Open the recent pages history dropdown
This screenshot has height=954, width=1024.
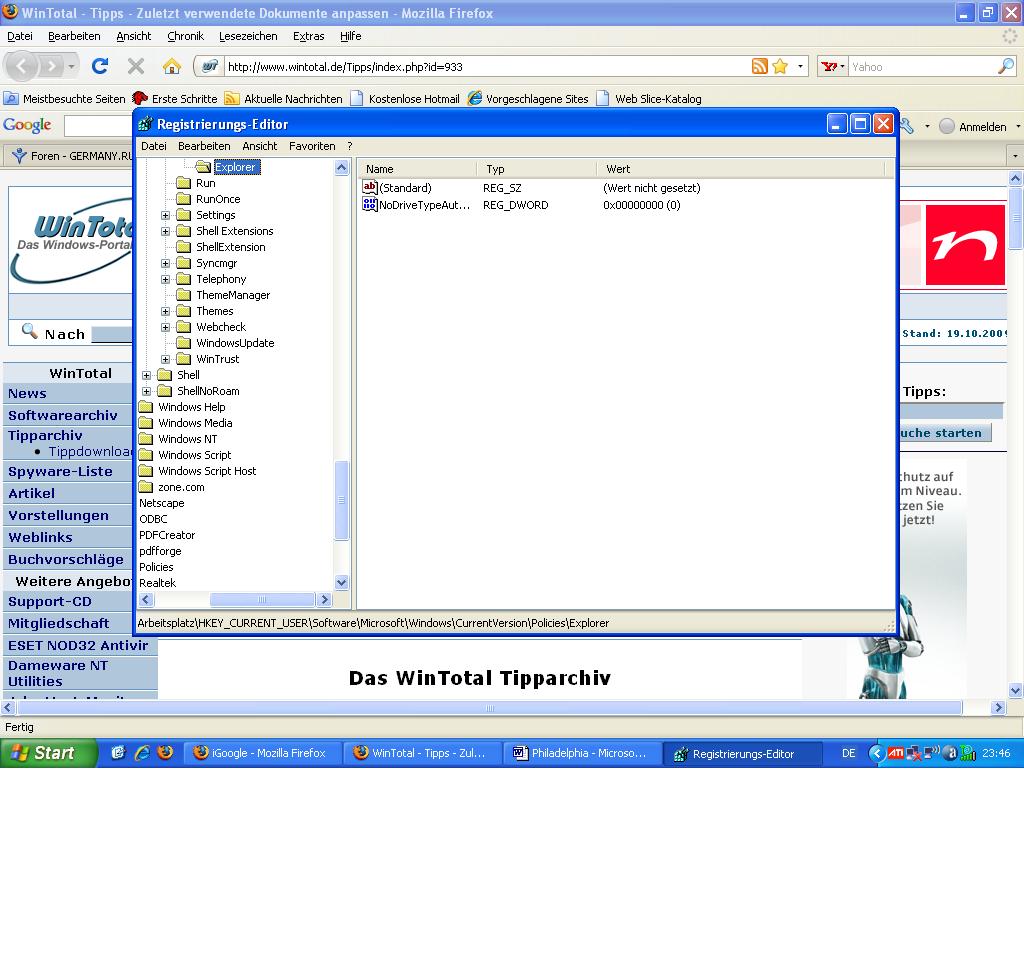[71, 66]
